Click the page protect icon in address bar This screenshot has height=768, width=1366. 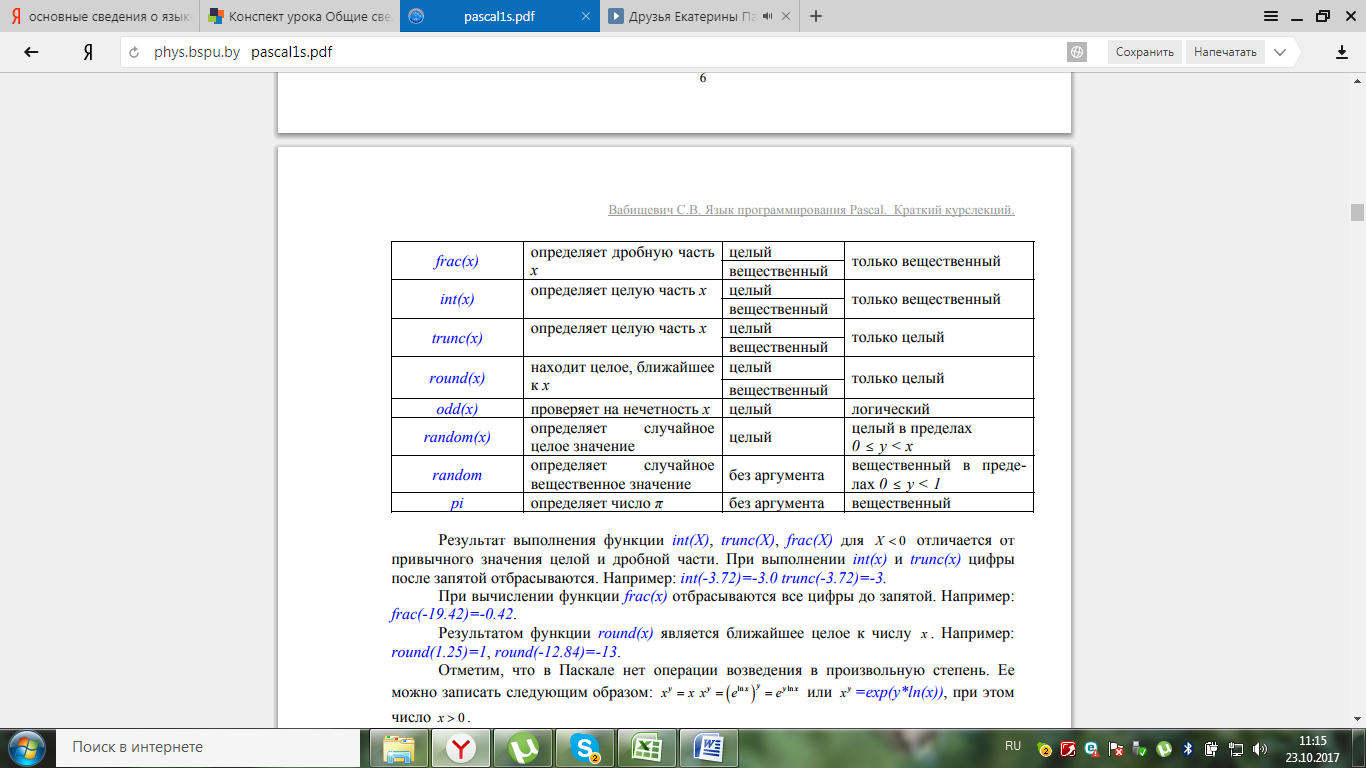pos(1077,52)
